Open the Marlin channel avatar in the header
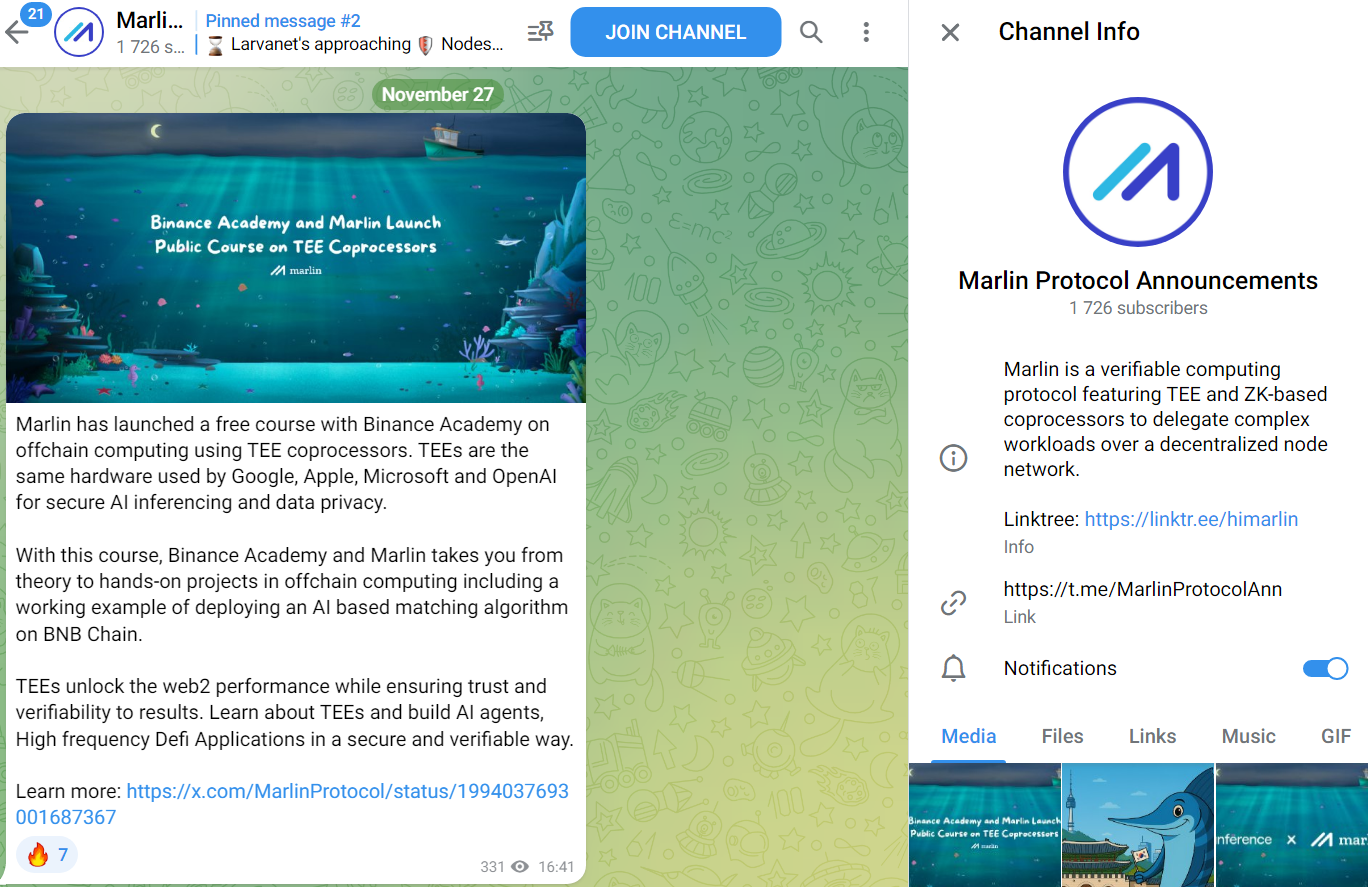Screen dimensions: 1371x887 [x=79, y=32]
